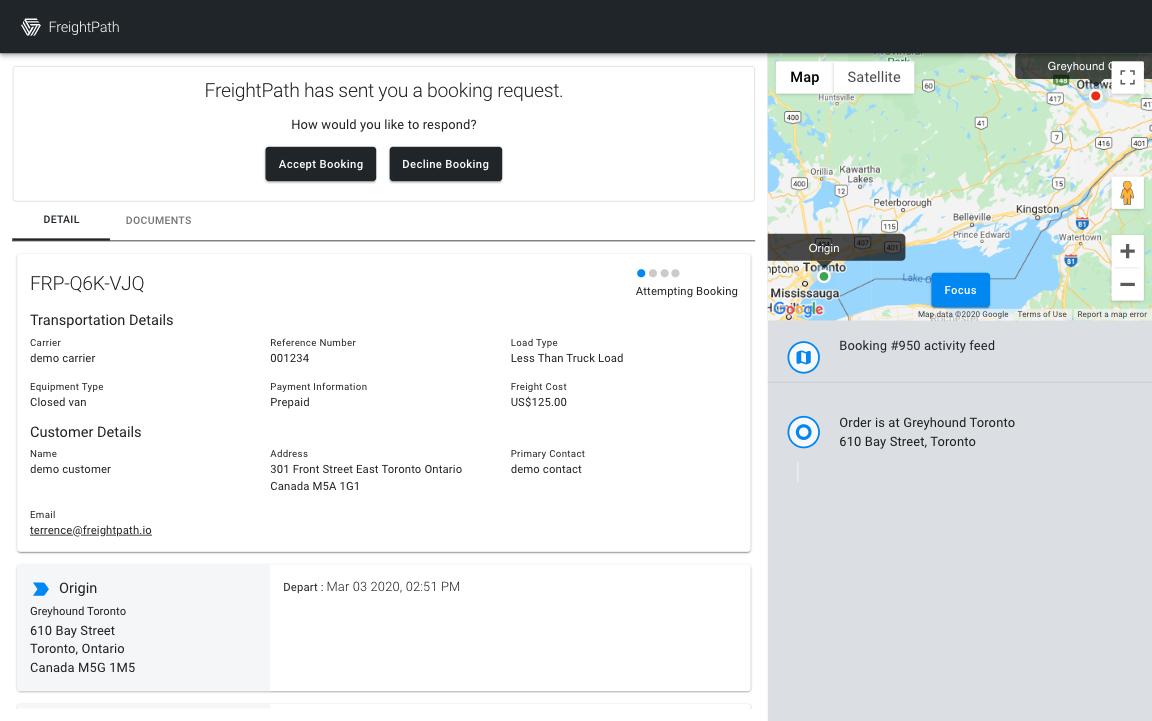Click the Attempting Booking progress dots
Image resolution: width=1152 pixels, height=721 pixels.
[658, 273]
